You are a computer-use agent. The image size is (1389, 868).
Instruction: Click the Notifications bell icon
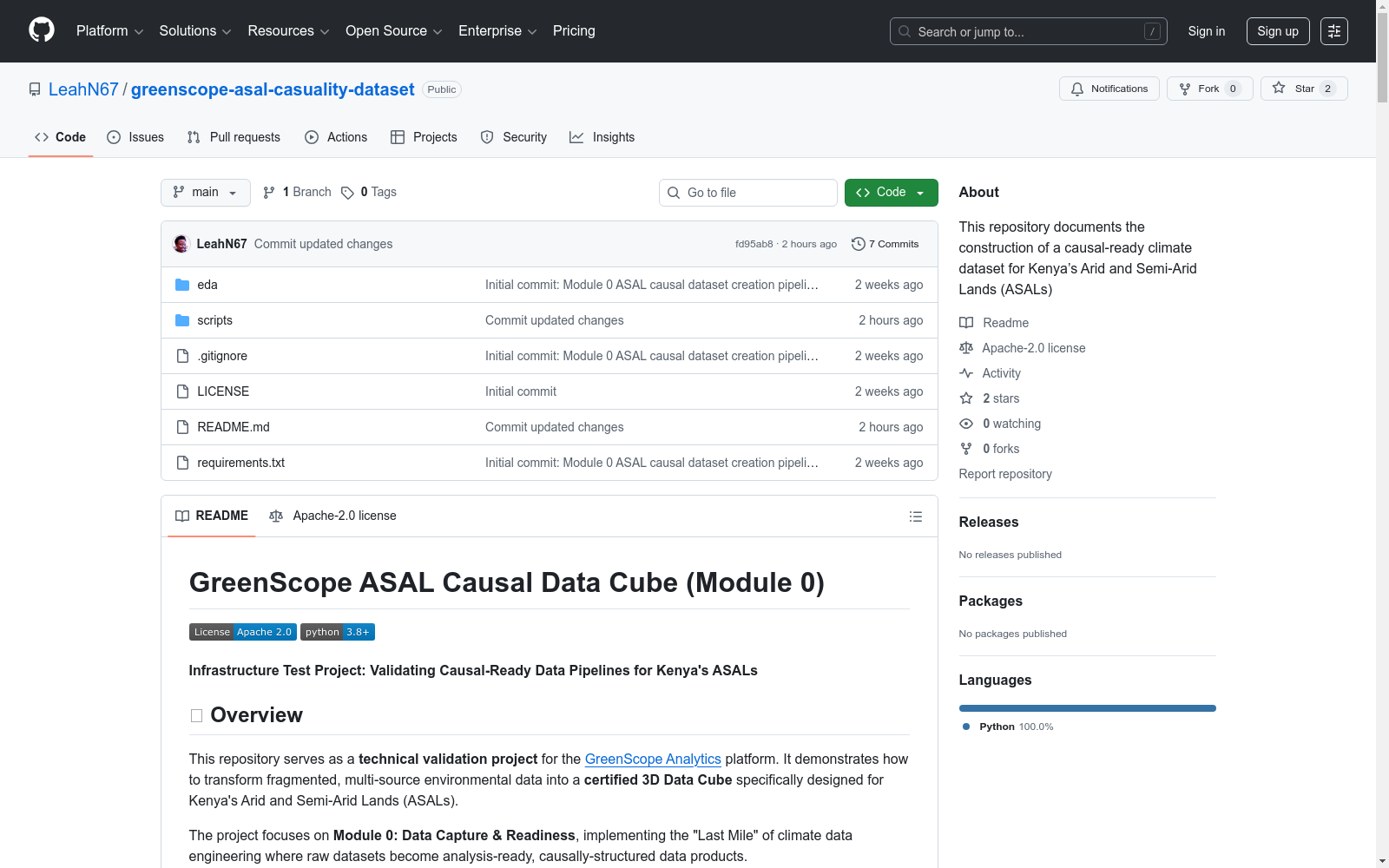pos(1077,89)
